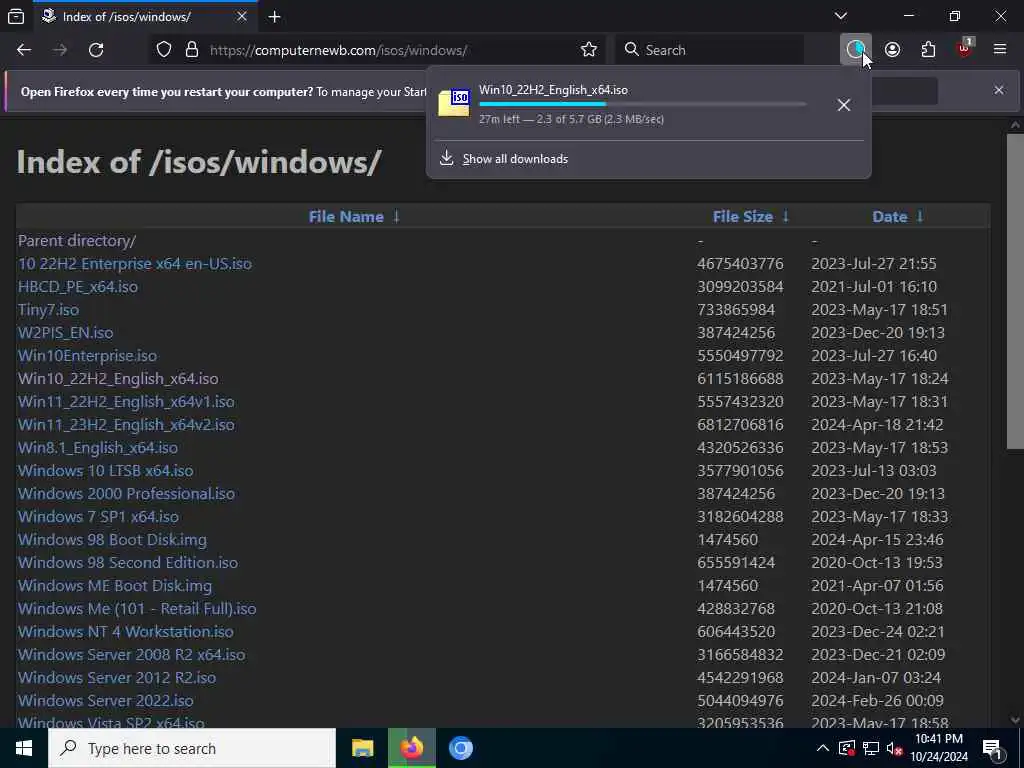Screen dimensions: 1024x768
Task: Download Windows 98 Second Edition.iso
Action: (x=128, y=562)
